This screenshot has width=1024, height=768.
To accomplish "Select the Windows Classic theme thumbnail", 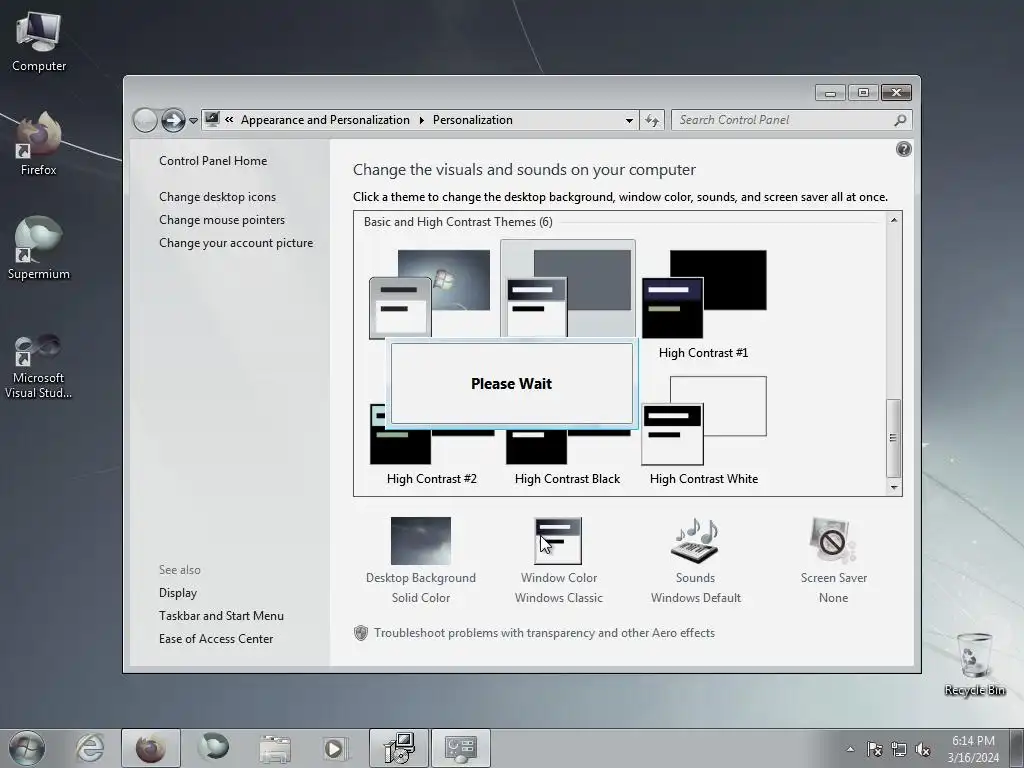I will click(x=568, y=291).
